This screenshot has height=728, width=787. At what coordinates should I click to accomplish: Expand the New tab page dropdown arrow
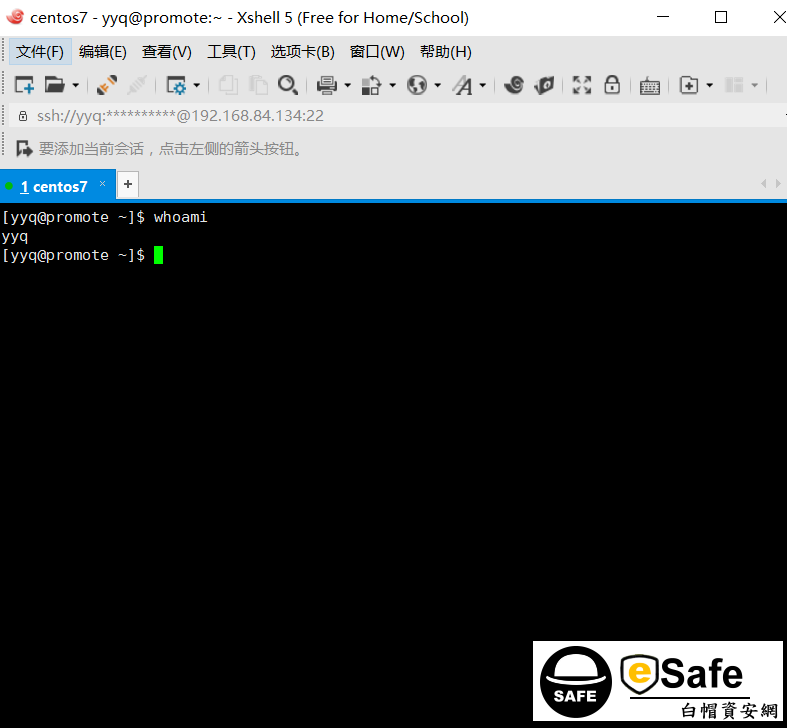pyautogui.click(x=710, y=85)
